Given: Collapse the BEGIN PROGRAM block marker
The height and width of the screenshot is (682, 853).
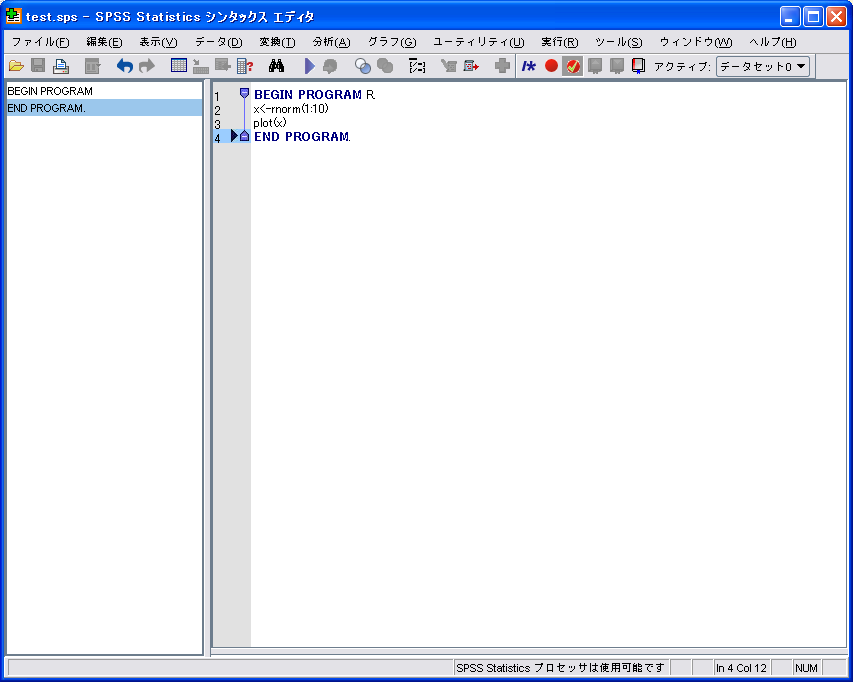Looking at the screenshot, I should click(244, 93).
